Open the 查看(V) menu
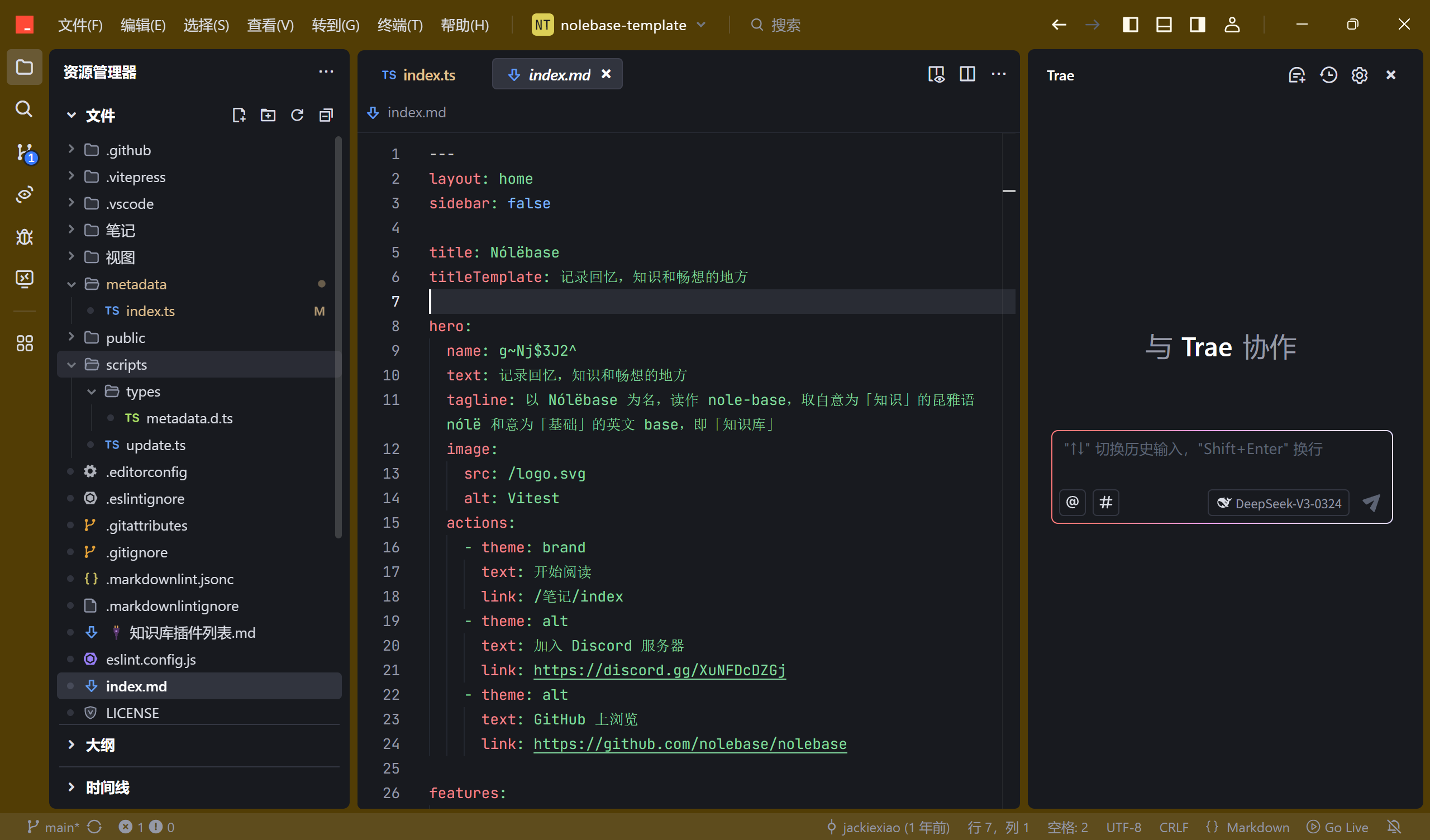This screenshot has height=840, width=1430. [270, 25]
